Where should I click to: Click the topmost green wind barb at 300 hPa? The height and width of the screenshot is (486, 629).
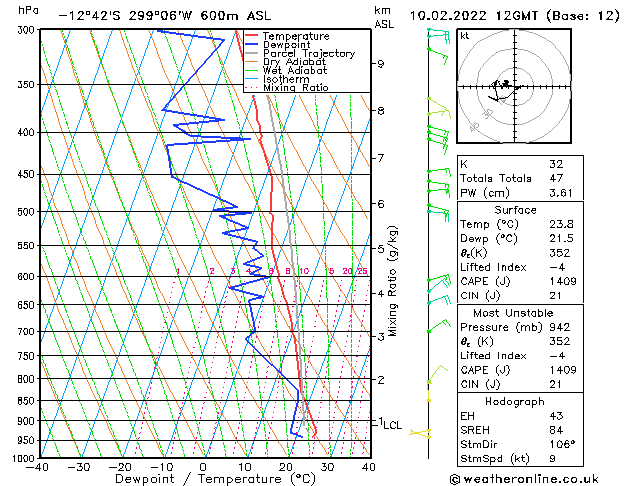pos(438,35)
